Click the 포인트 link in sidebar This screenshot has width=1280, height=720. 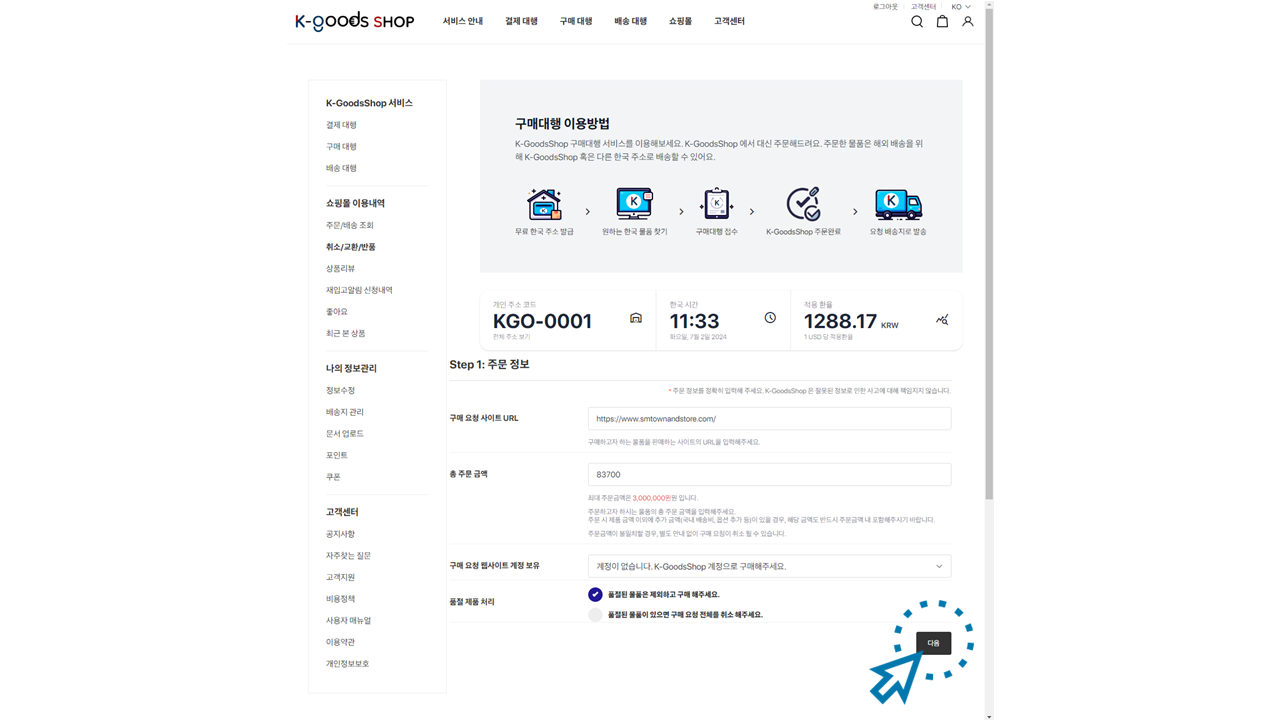[x=336, y=455]
